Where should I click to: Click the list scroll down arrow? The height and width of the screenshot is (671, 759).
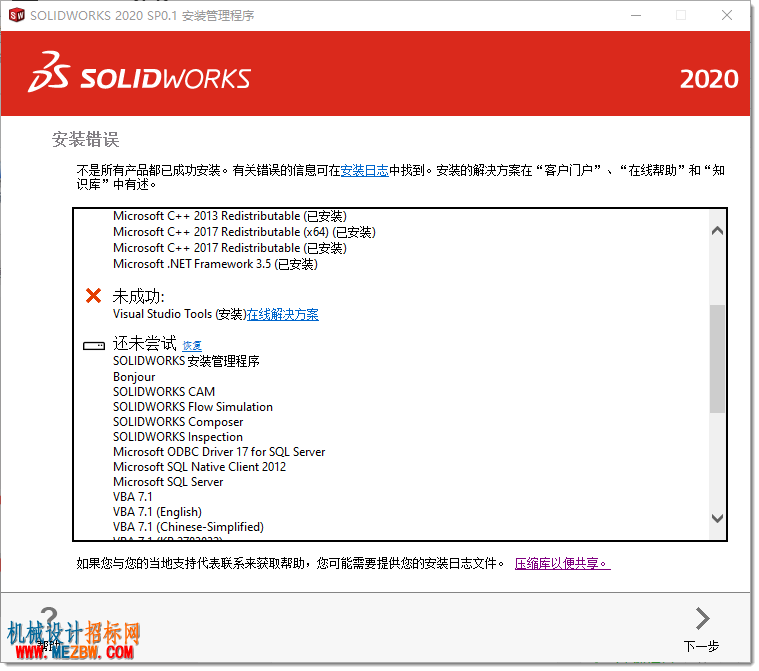(x=717, y=518)
